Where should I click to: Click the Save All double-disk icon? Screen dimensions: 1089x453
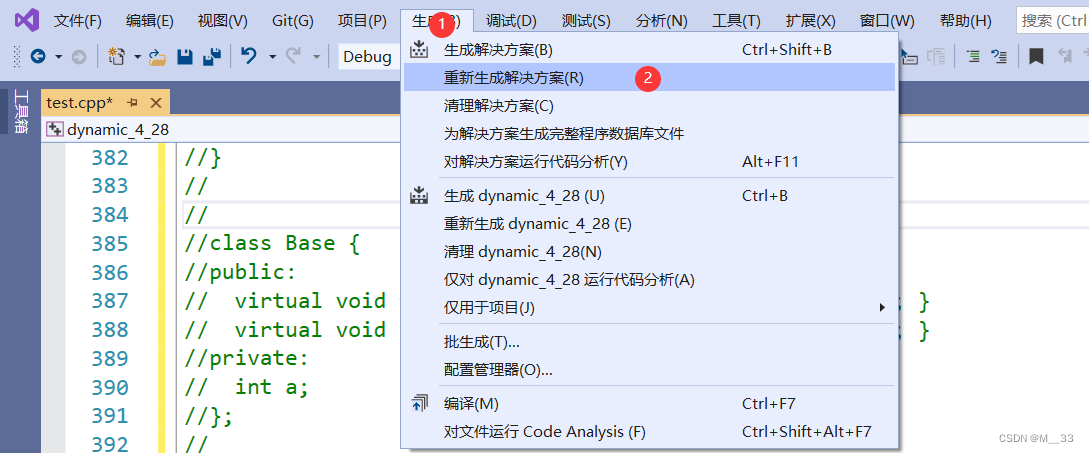212,56
